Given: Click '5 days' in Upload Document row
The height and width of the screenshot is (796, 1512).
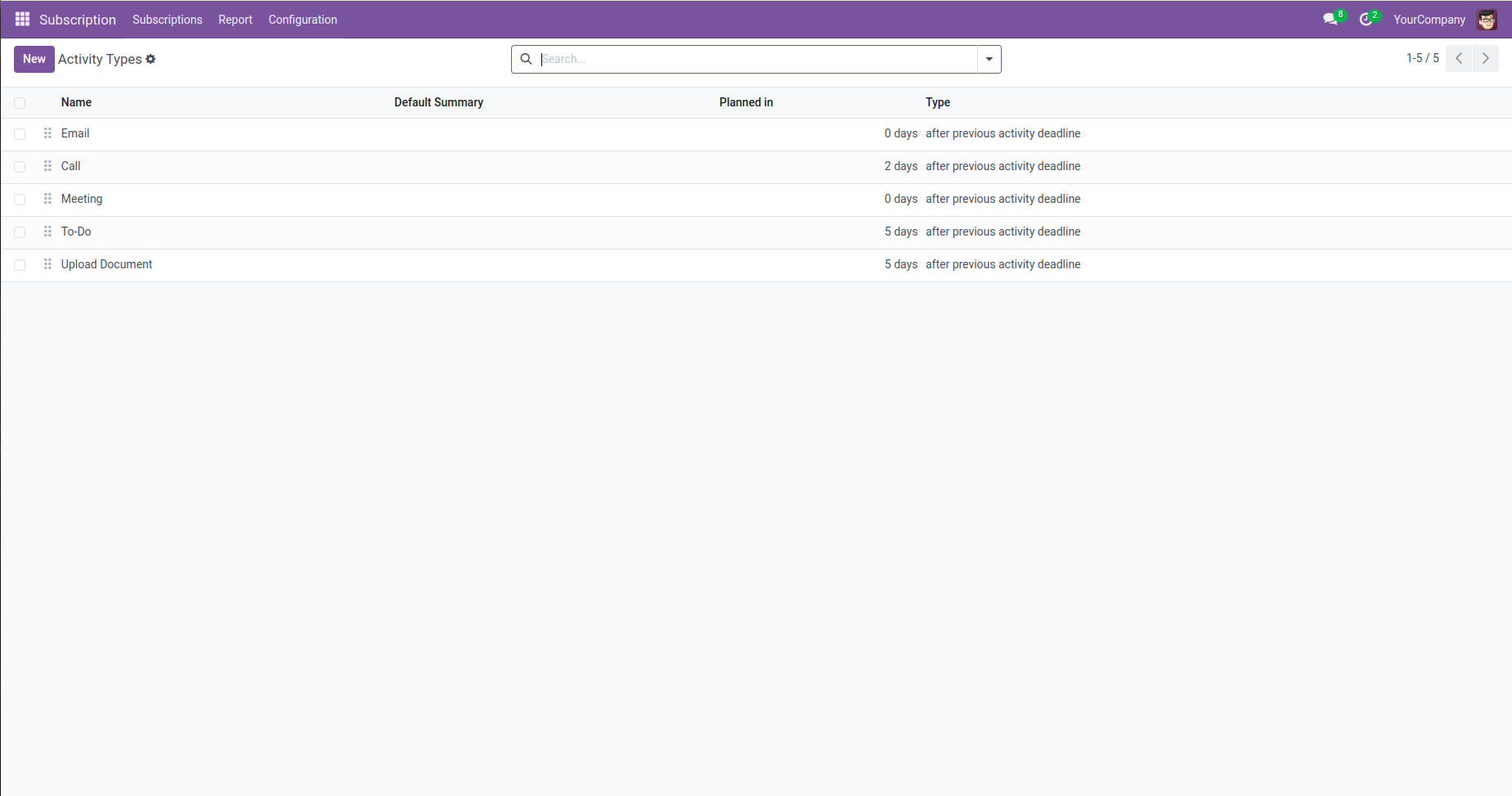Looking at the screenshot, I should [901, 264].
